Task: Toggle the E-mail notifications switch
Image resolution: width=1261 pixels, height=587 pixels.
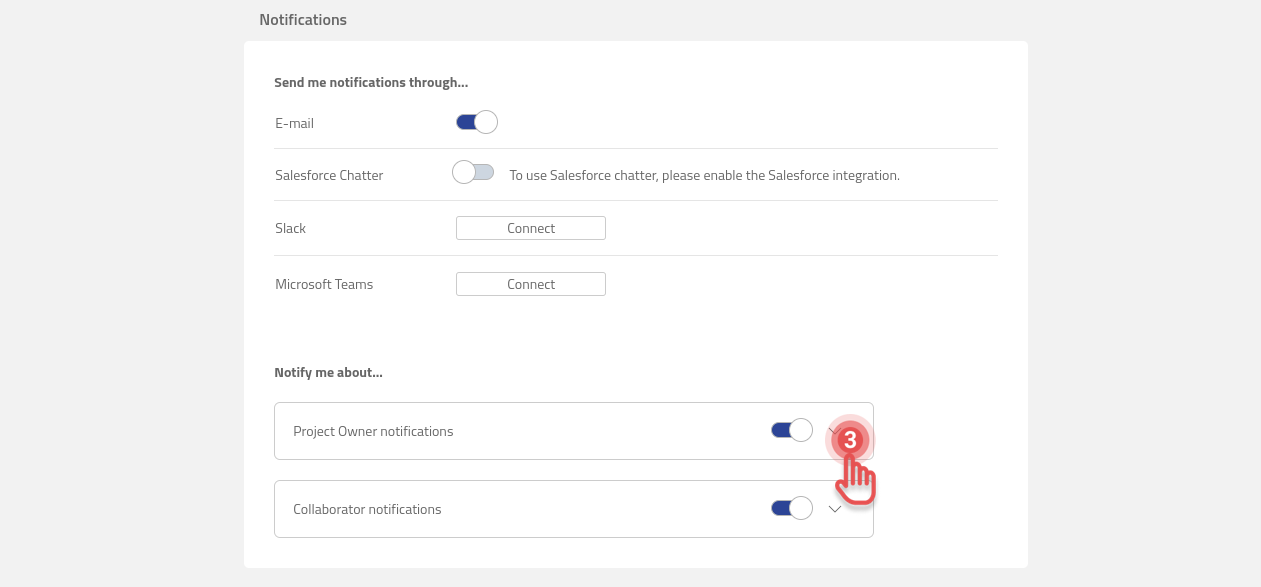Action: 476,122
